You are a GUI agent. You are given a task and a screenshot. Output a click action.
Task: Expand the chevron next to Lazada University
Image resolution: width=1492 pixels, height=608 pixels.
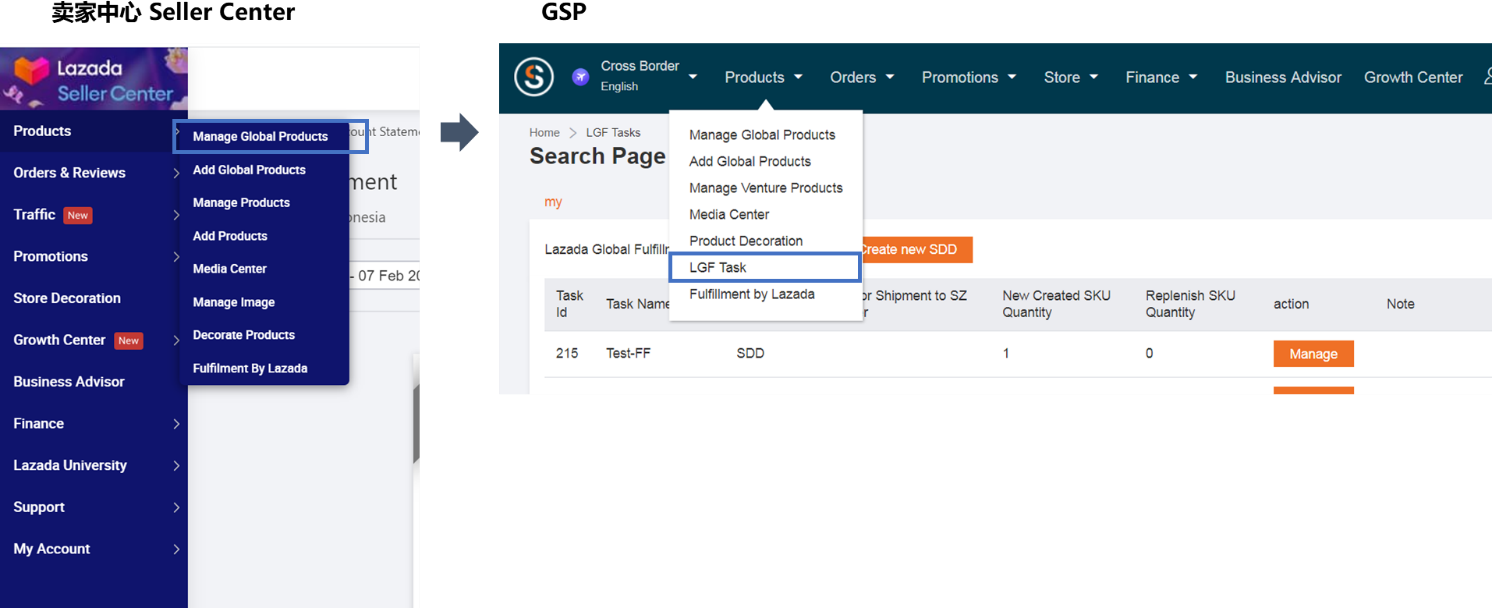click(x=176, y=466)
